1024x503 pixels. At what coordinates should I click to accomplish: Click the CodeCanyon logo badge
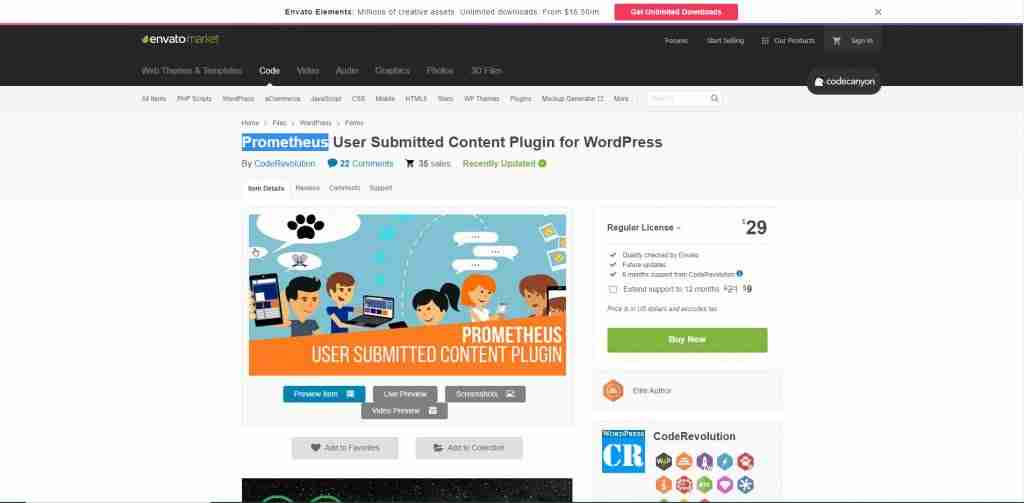844,82
